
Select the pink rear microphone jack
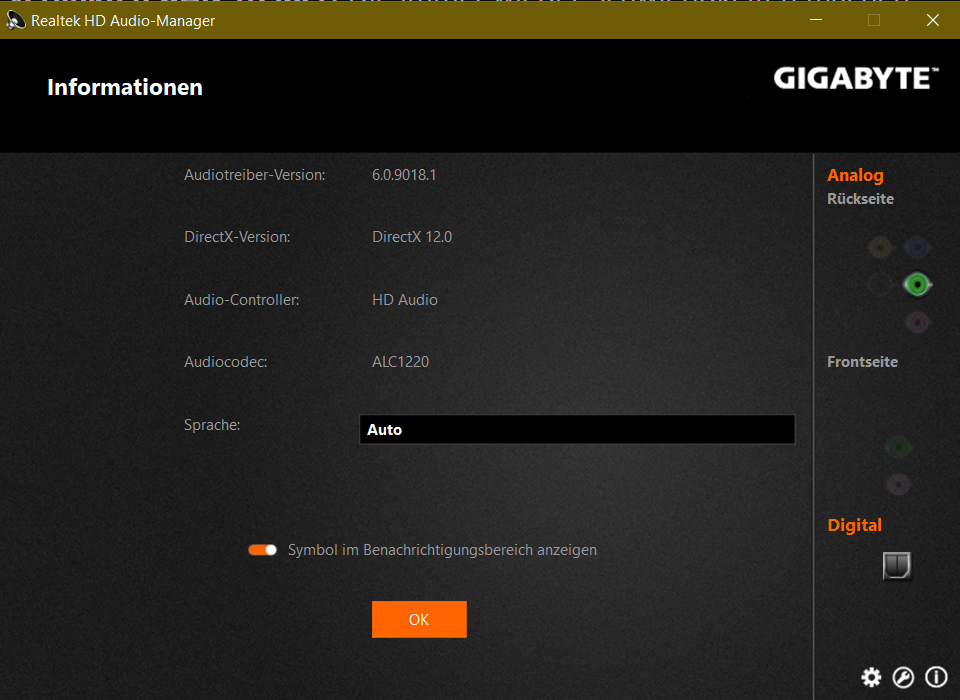[x=917, y=322]
